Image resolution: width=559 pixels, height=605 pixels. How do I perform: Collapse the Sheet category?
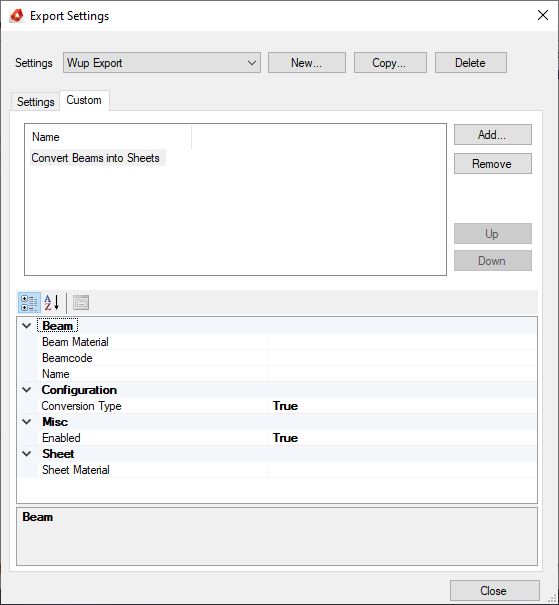click(x=27, y=454)
